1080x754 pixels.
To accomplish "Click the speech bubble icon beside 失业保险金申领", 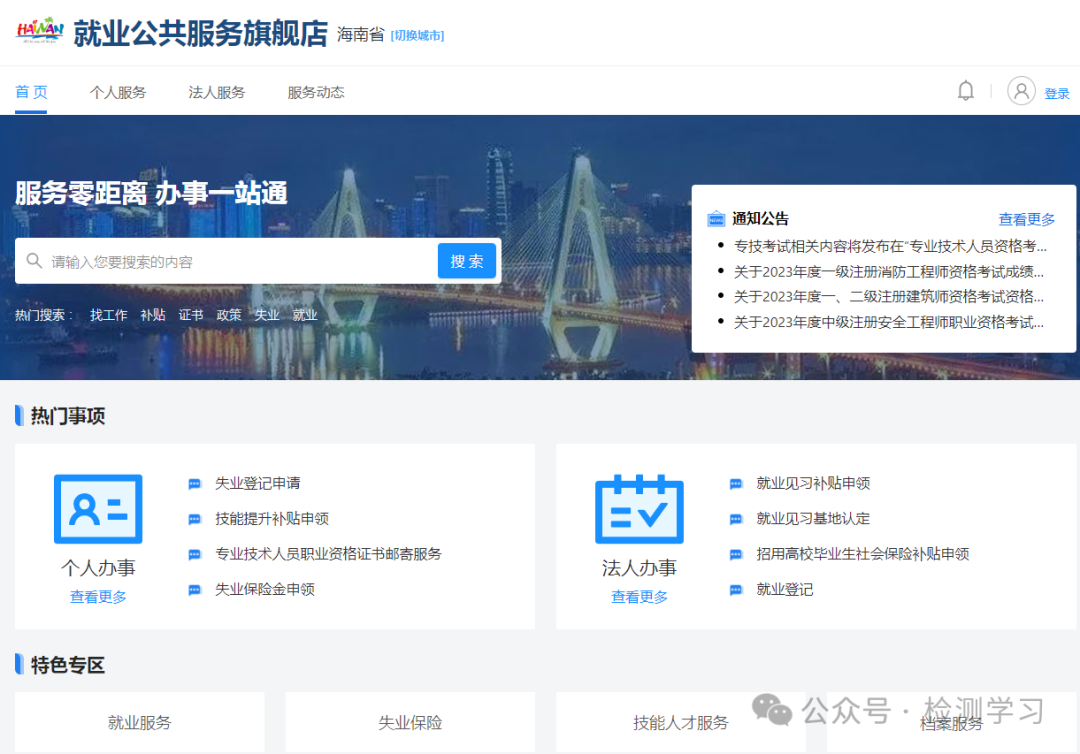I will pos(193,590).
